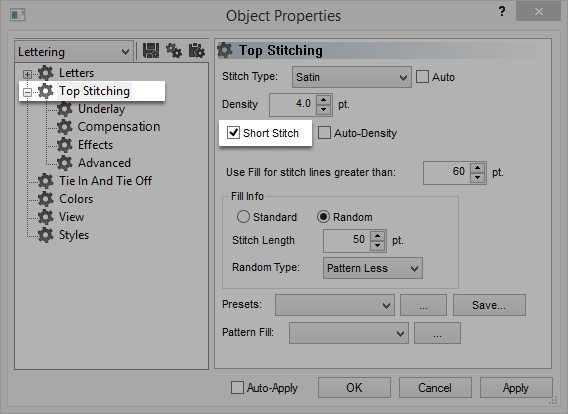Increase Density with the up arrow

pyautogui.click(x=323, y=100)
